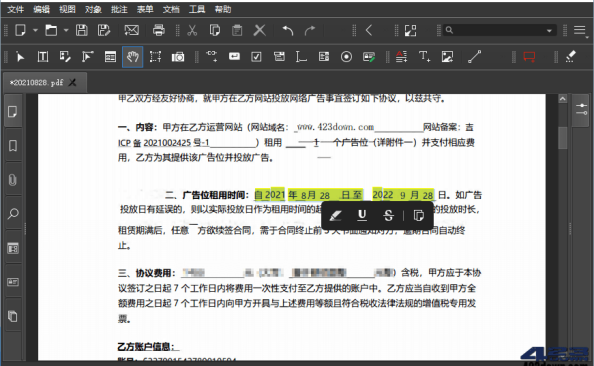
Task: Click the camera snapshot tool
Action: (x=178, y=57)
